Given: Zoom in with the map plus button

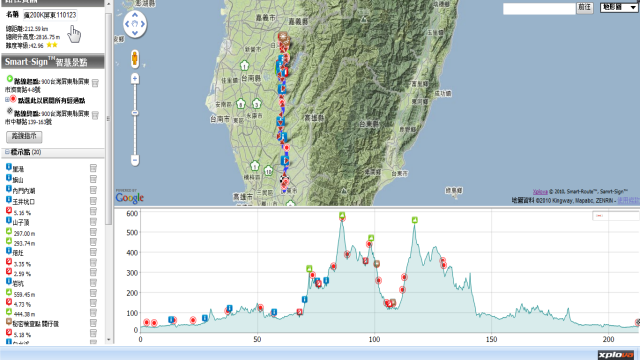Looking at the screenshot, I should coord(135,78).
